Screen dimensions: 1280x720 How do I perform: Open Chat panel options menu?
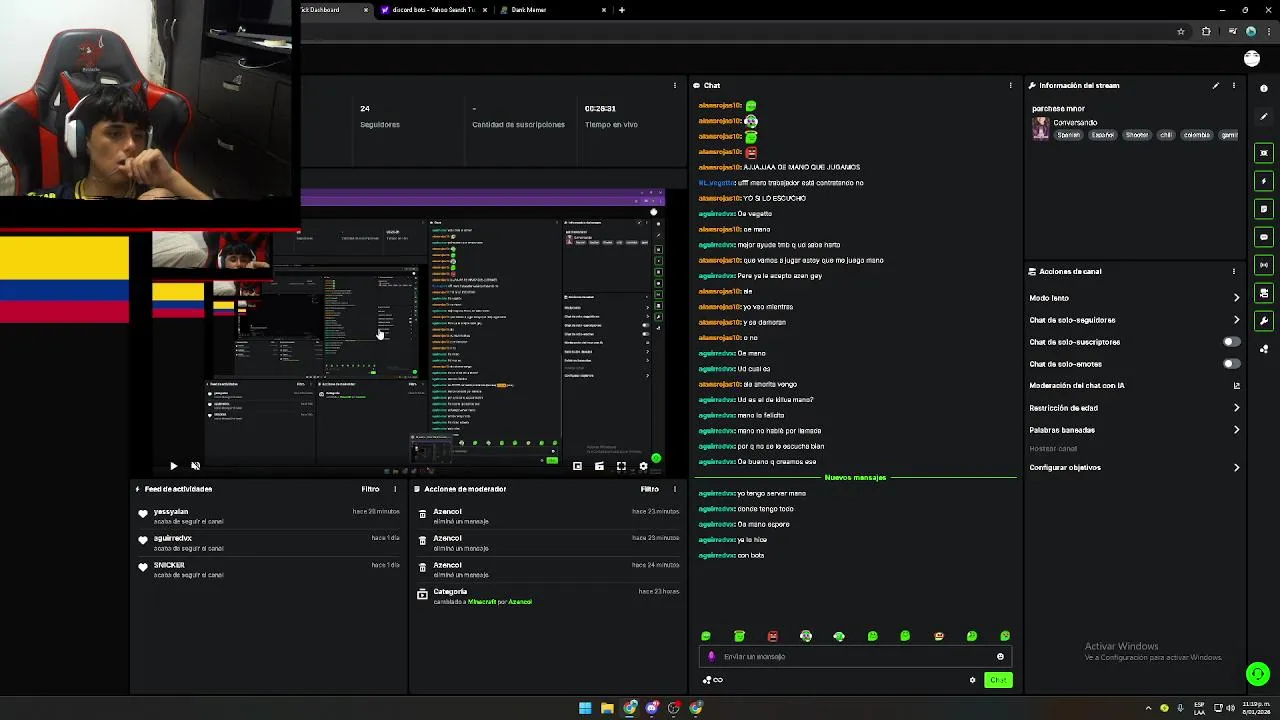tap(1011, 85)
